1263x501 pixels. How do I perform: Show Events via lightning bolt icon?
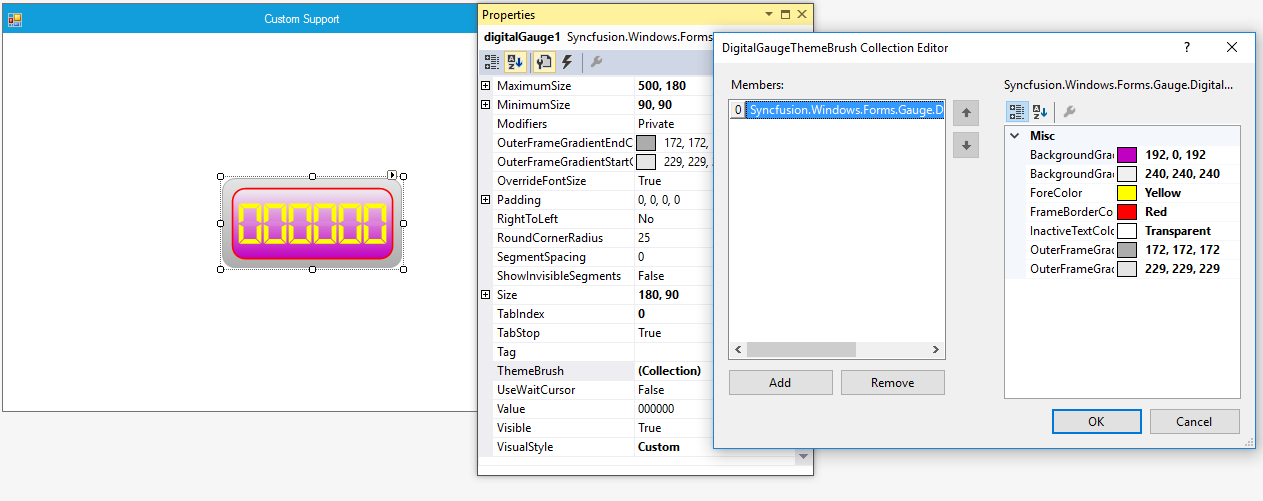(x=567, y=62)
